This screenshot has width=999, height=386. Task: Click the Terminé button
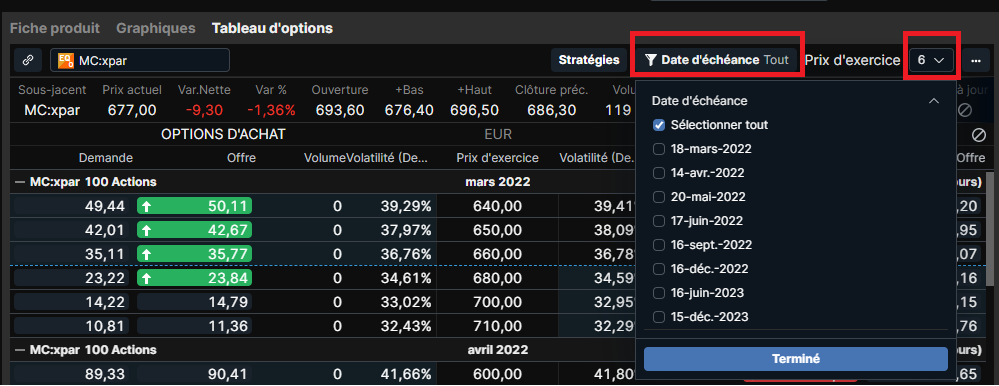796,359
